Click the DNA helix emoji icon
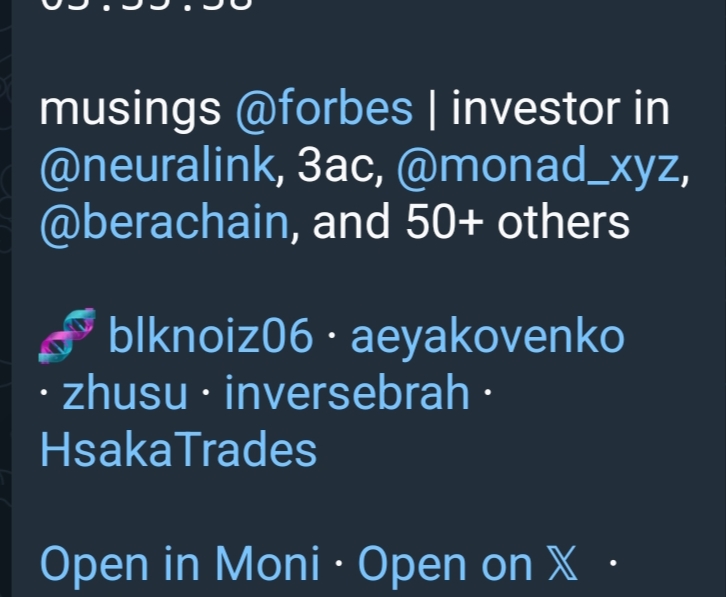 [68, 336]
